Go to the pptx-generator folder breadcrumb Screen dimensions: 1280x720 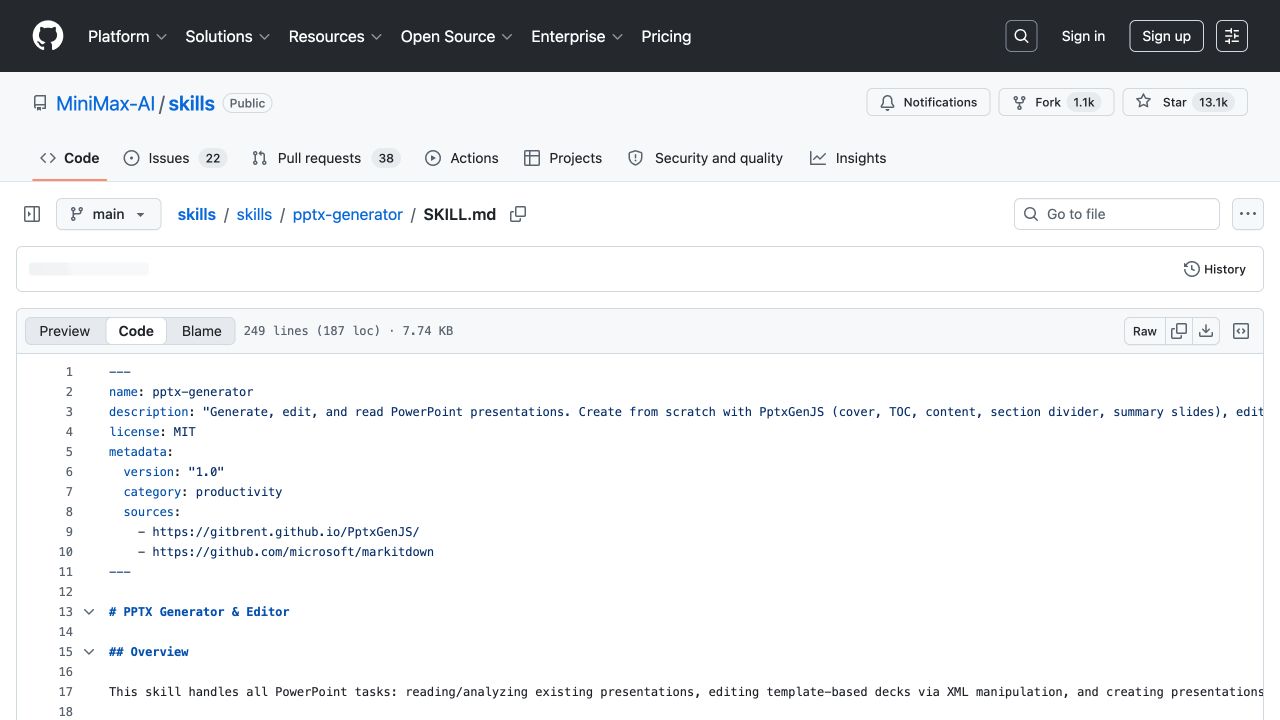pyautogui.click(x=347, y=214)
